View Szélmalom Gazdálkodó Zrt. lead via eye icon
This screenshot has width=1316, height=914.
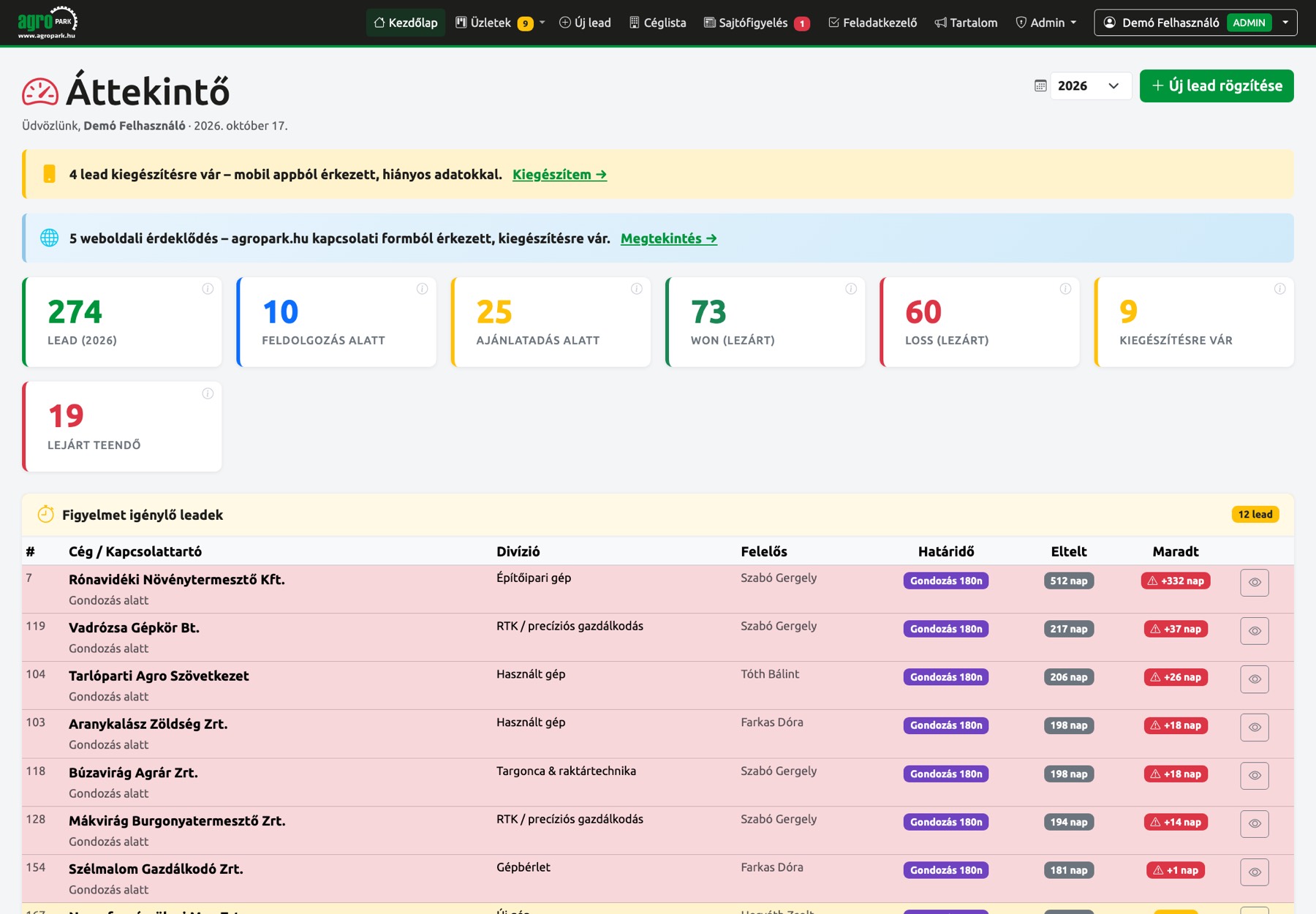point(1255,872)
